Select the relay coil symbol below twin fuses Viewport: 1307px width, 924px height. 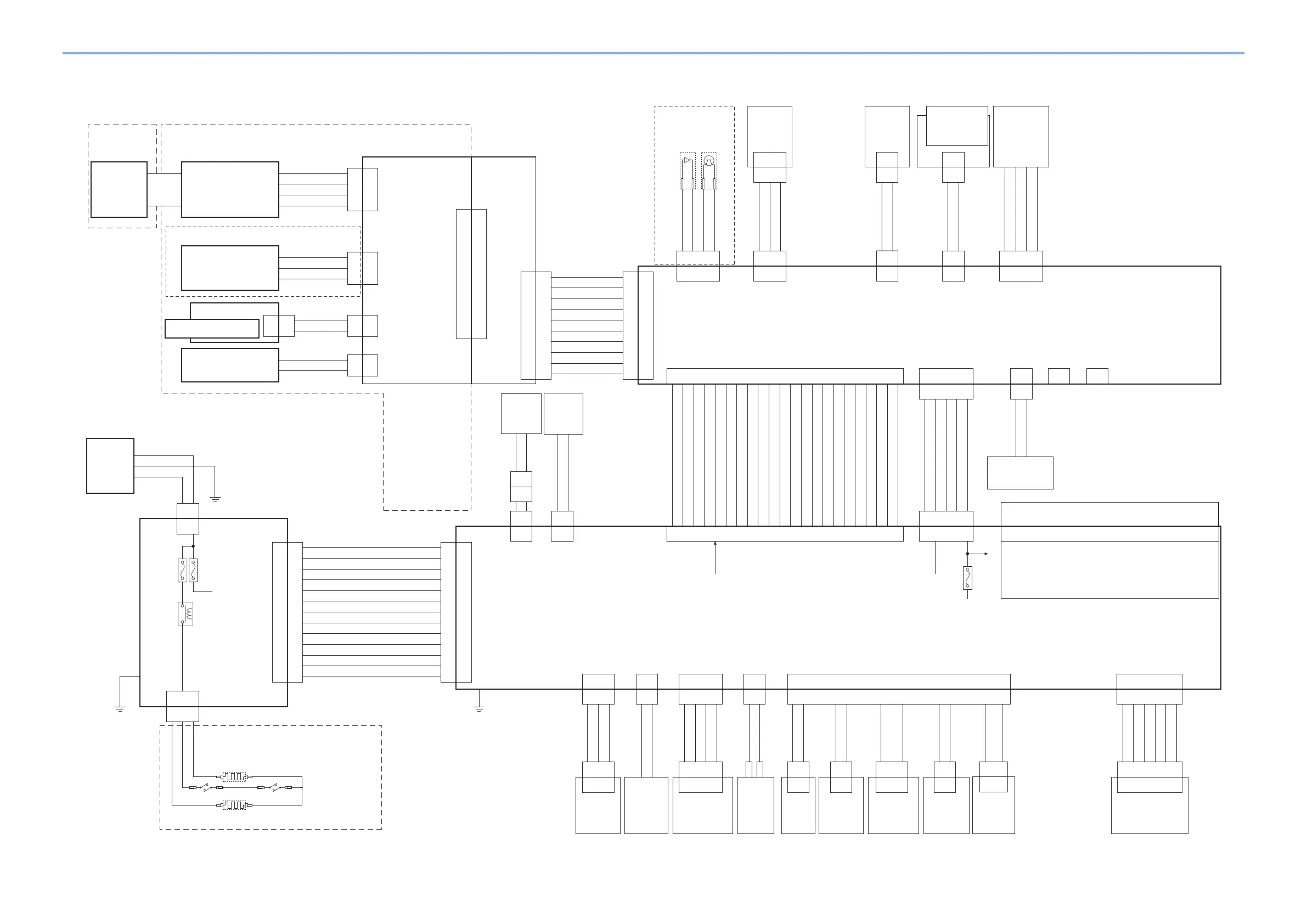(x=185, y=615)
